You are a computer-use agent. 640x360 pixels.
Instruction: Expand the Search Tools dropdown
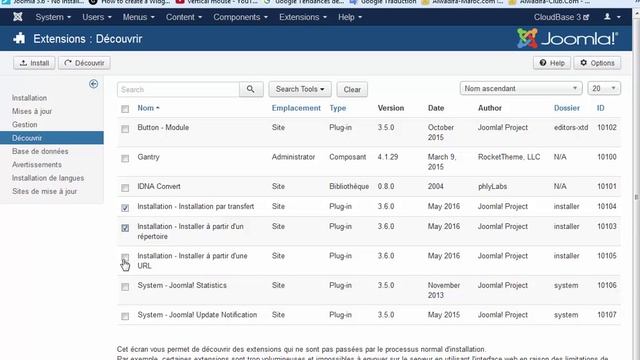300,89
